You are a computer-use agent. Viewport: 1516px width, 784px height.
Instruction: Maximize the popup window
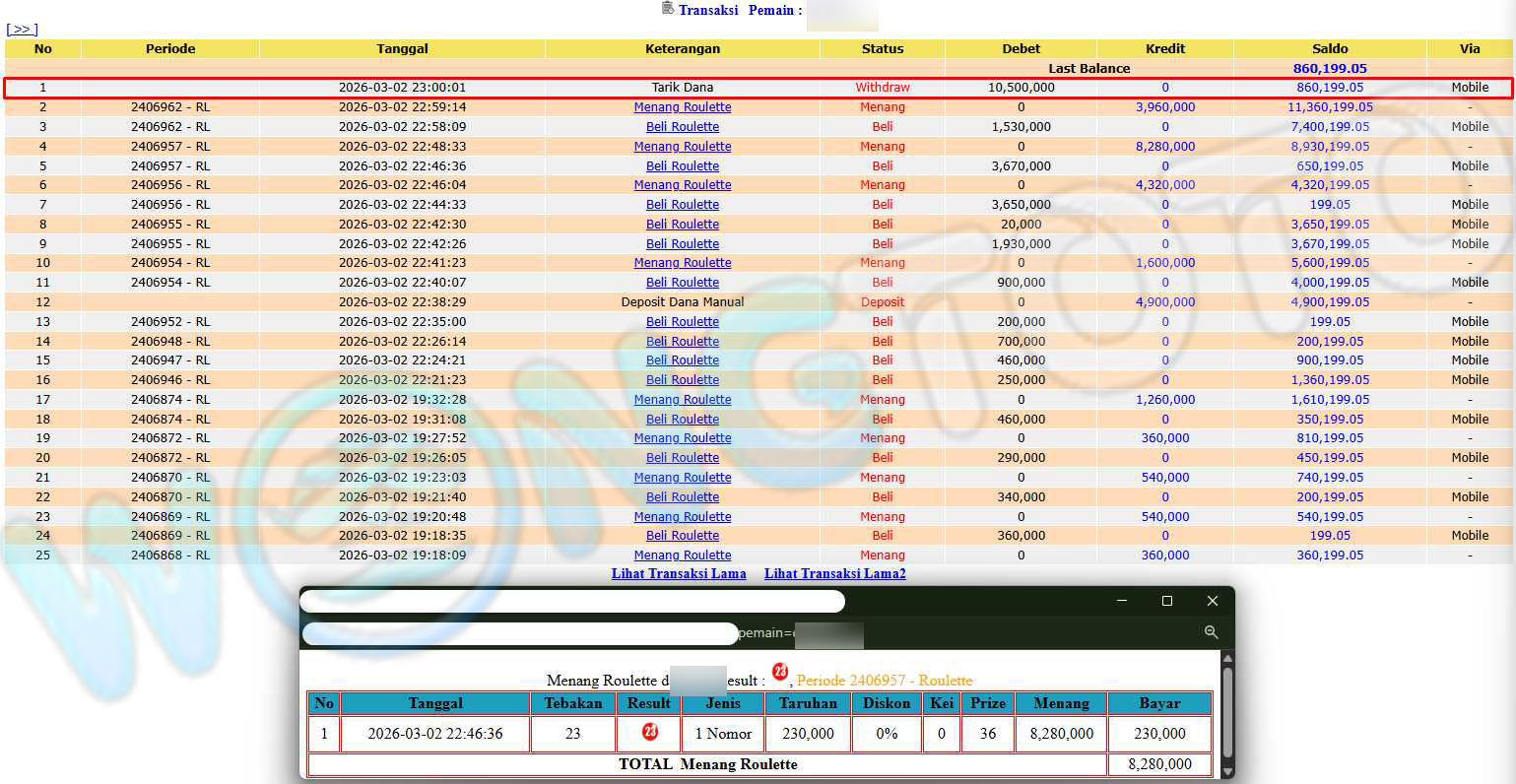(x=1166, y=601)
